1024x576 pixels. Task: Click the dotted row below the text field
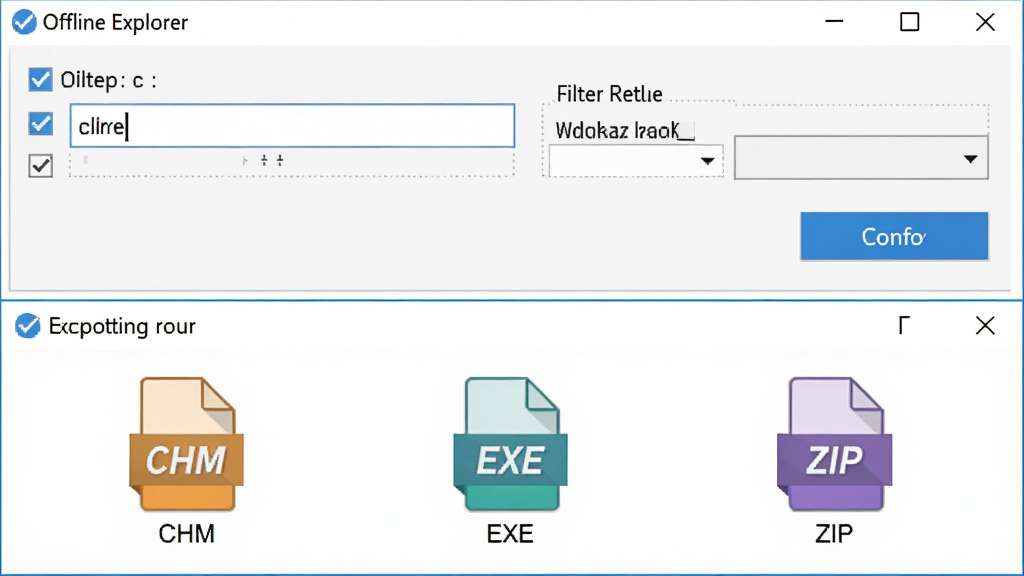292,165
